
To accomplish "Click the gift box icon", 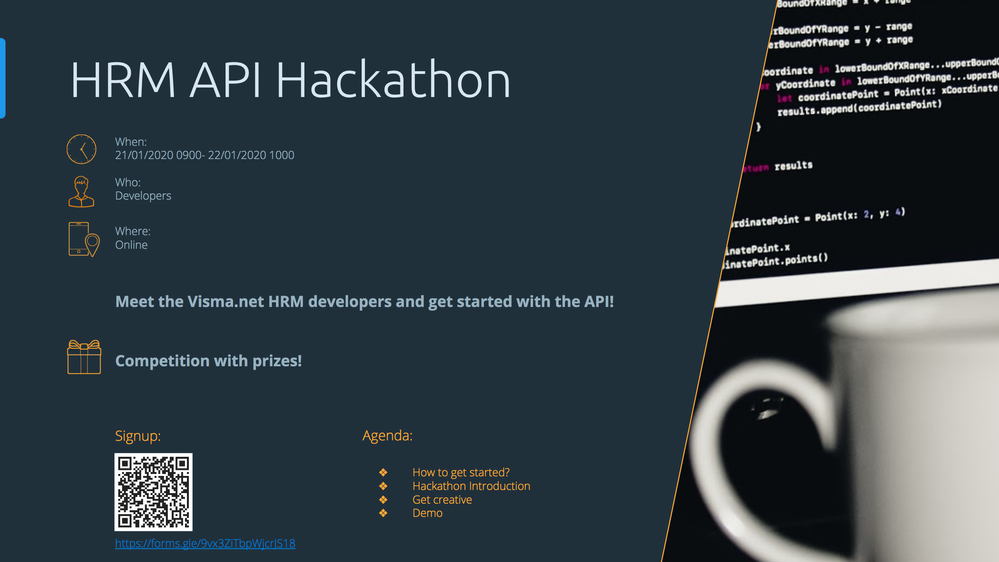I will coord(84,357).
